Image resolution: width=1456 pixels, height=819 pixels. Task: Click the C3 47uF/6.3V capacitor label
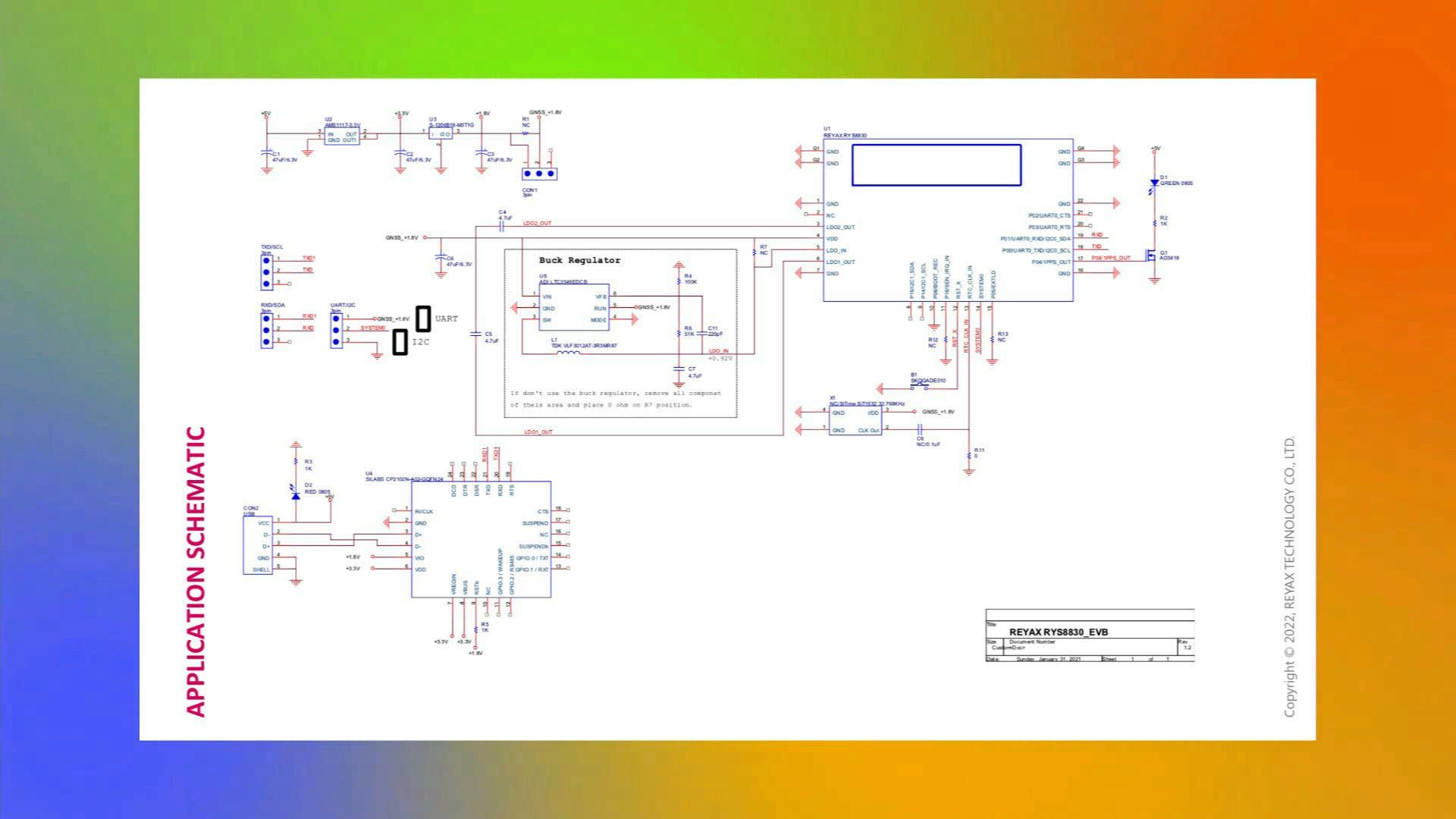(499, 157)
